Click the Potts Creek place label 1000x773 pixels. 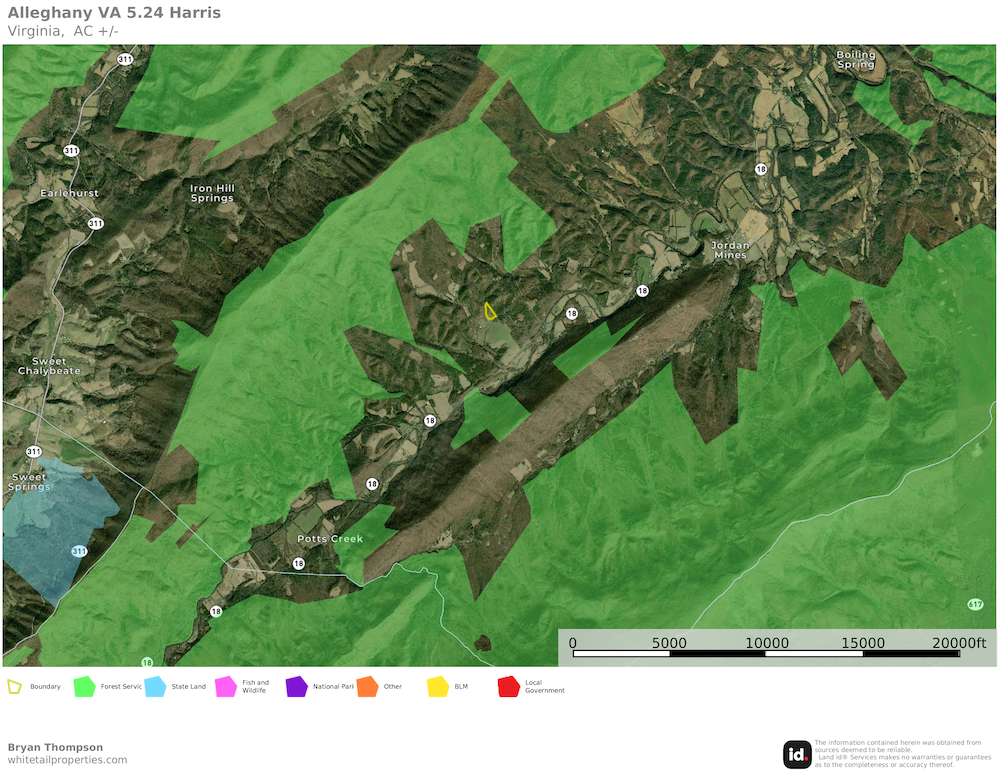point(330,539)
